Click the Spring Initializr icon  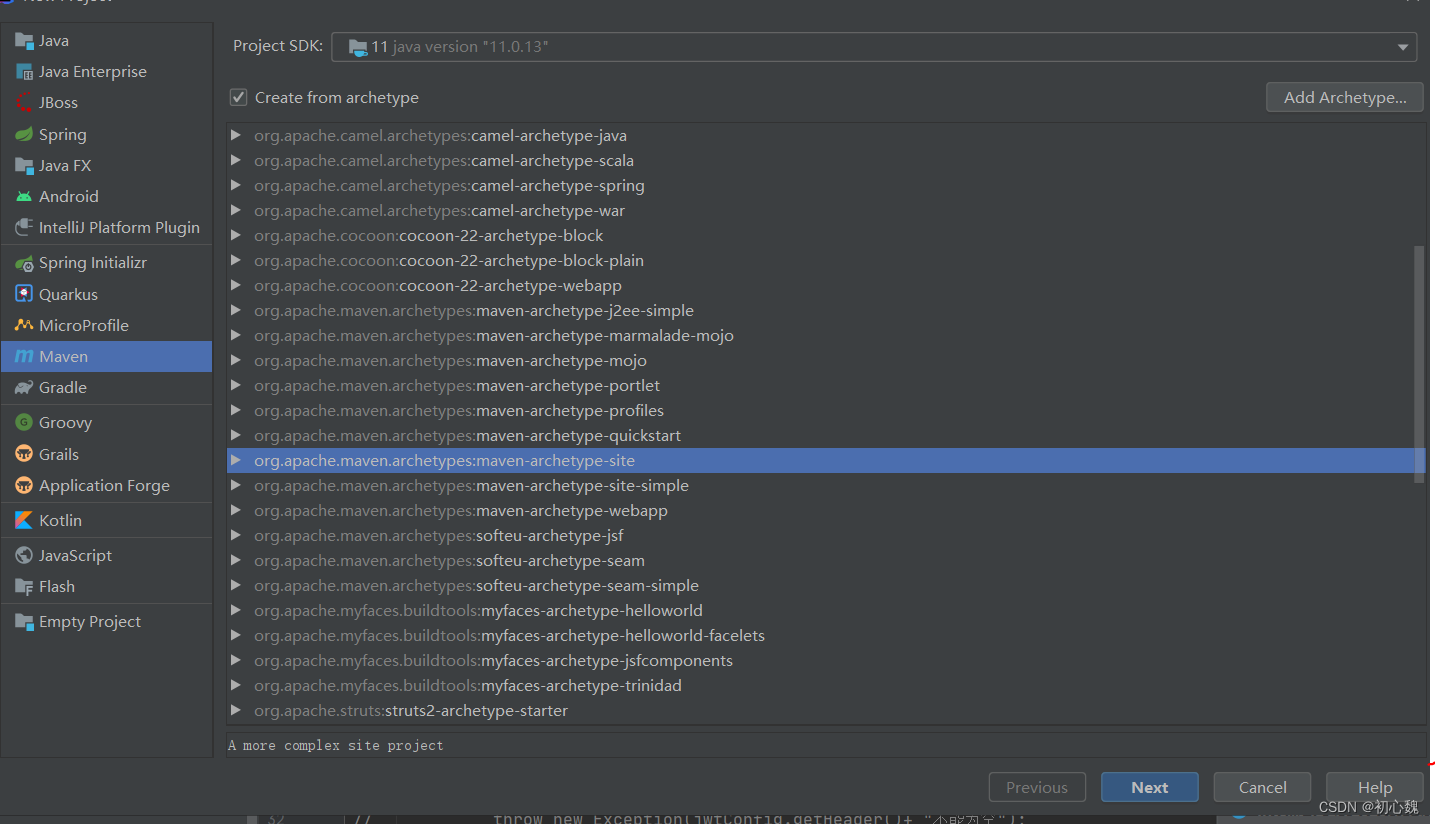pyautogui.click(x=24, y=263)
